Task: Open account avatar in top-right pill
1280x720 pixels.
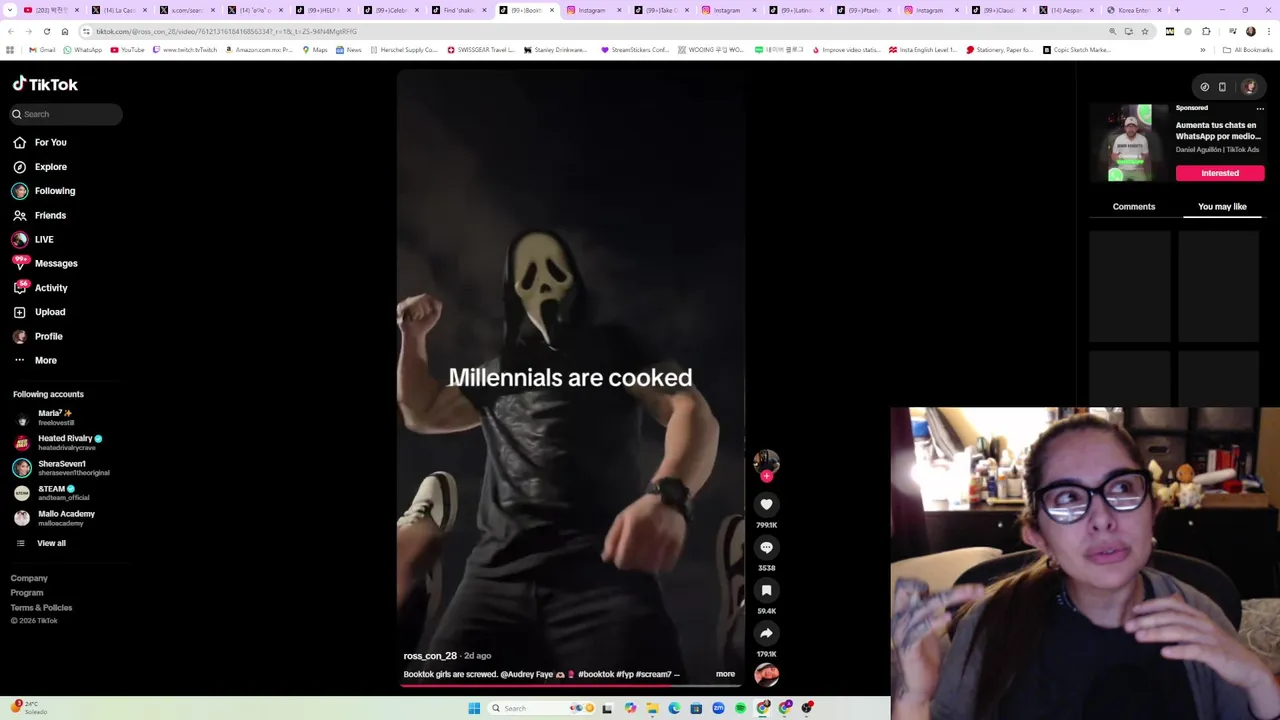Action: (1249, 87)
